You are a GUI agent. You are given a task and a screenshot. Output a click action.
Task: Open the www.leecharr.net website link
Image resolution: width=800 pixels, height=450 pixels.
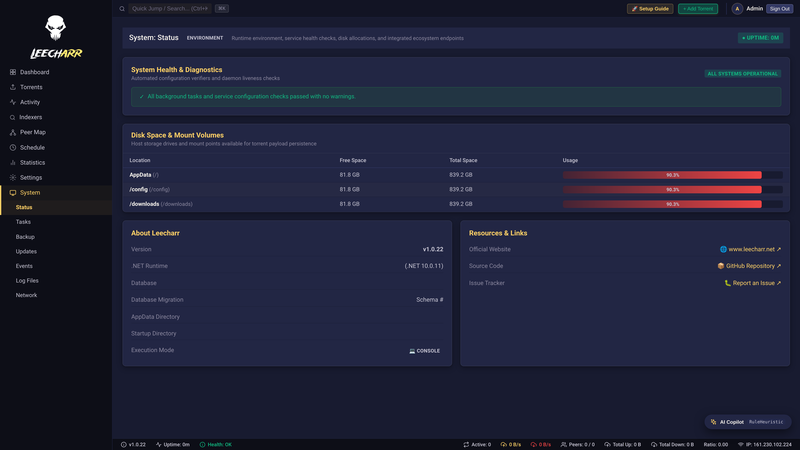[751, 249]
